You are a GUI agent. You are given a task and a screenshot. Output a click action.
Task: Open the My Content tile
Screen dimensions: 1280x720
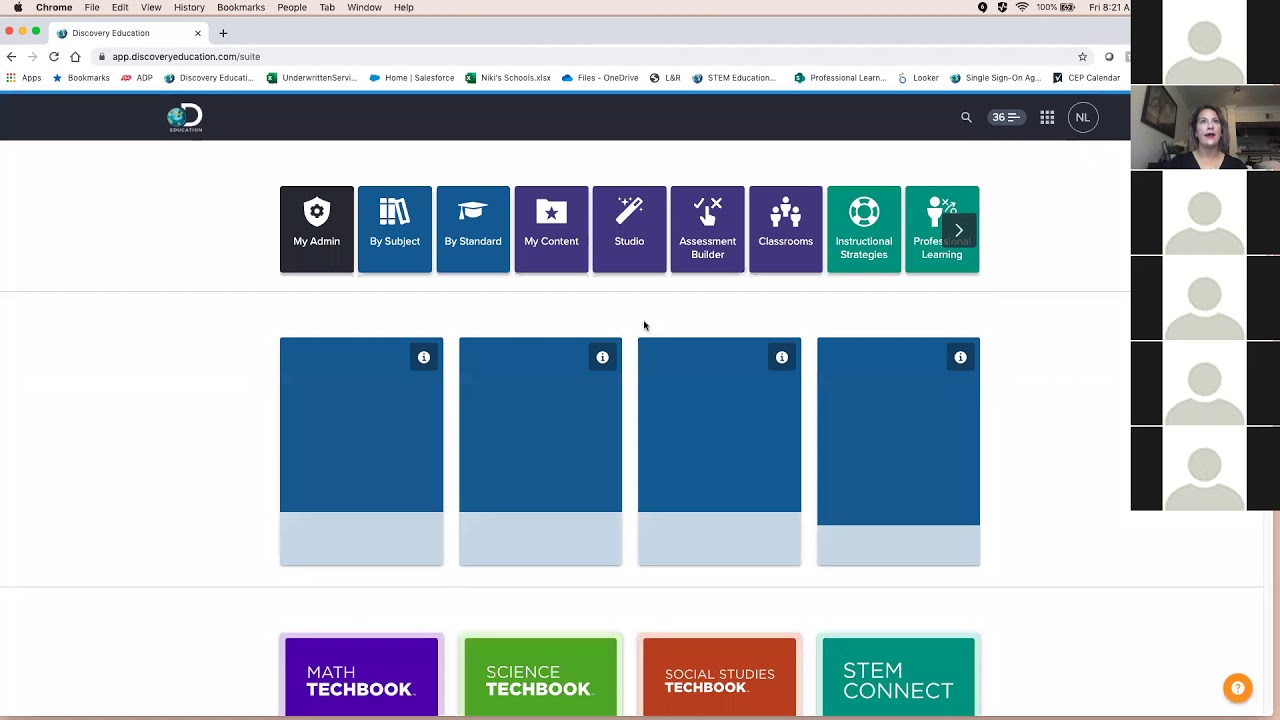(551, 229)
